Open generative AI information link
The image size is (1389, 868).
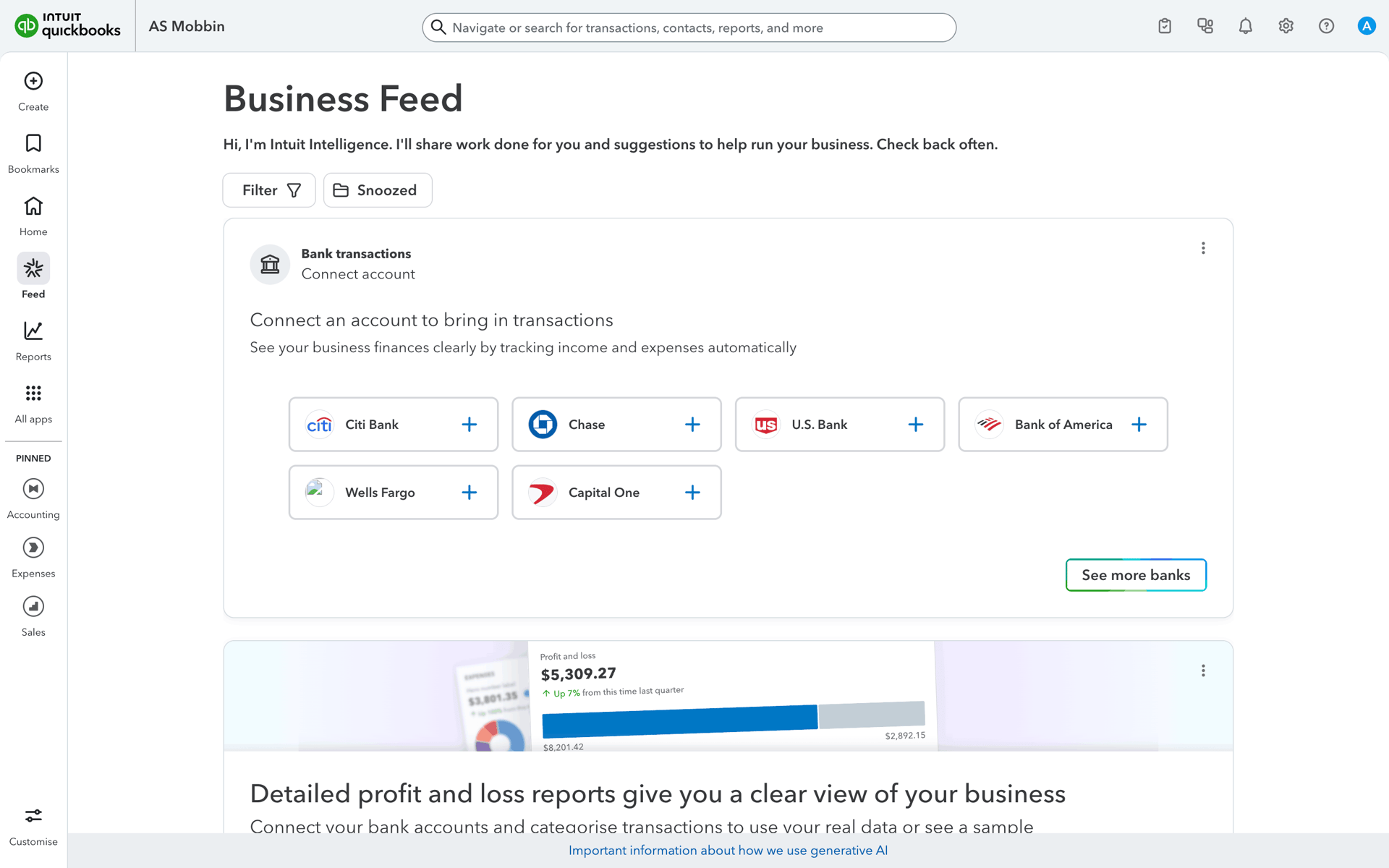[728, 851]
